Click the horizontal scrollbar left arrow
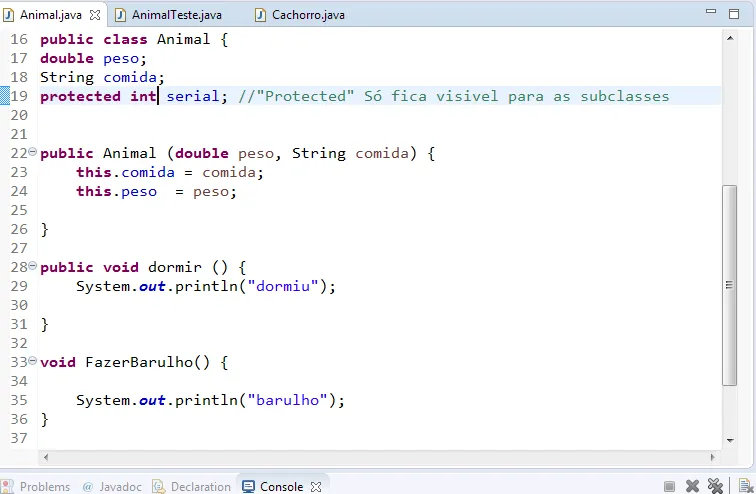756x494 pixels. [x=46, y=457]
